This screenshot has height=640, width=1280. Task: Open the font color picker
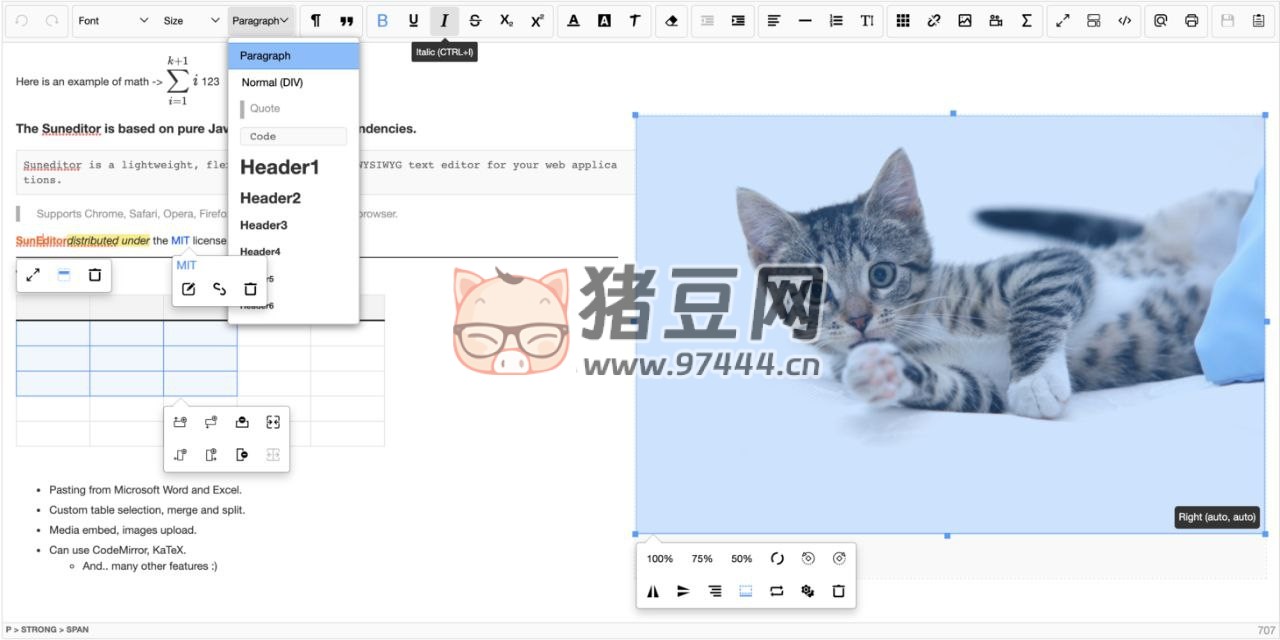coord(573,20)
